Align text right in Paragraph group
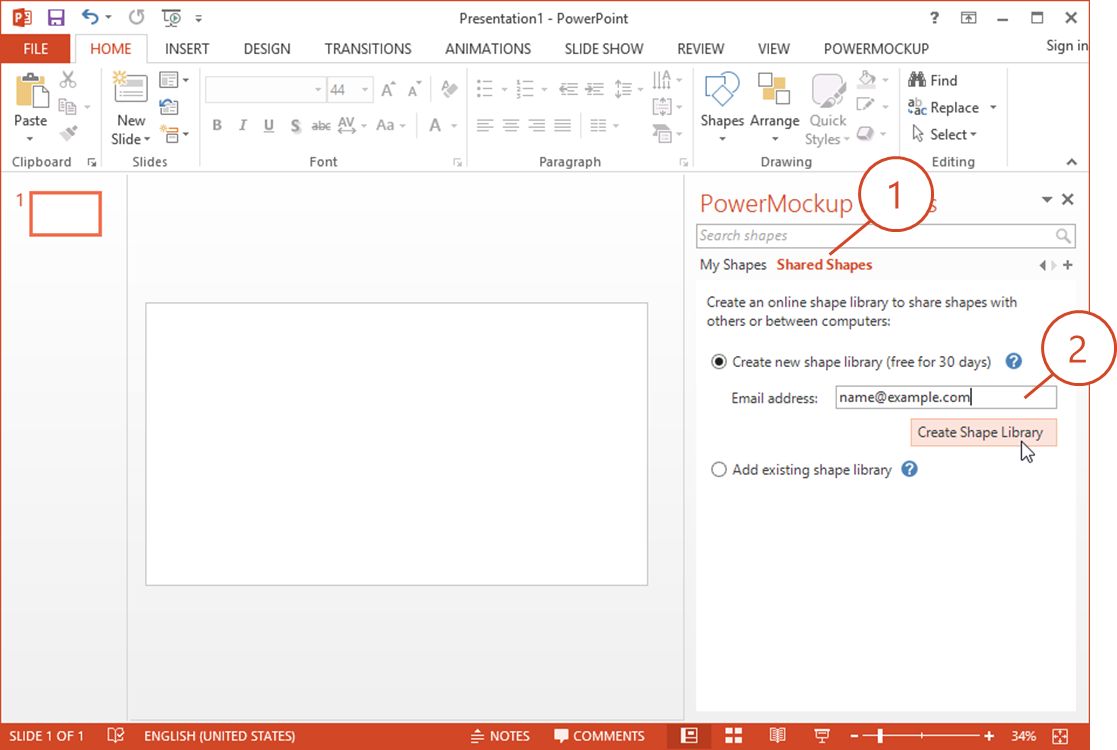 click(x=536, y=125)
